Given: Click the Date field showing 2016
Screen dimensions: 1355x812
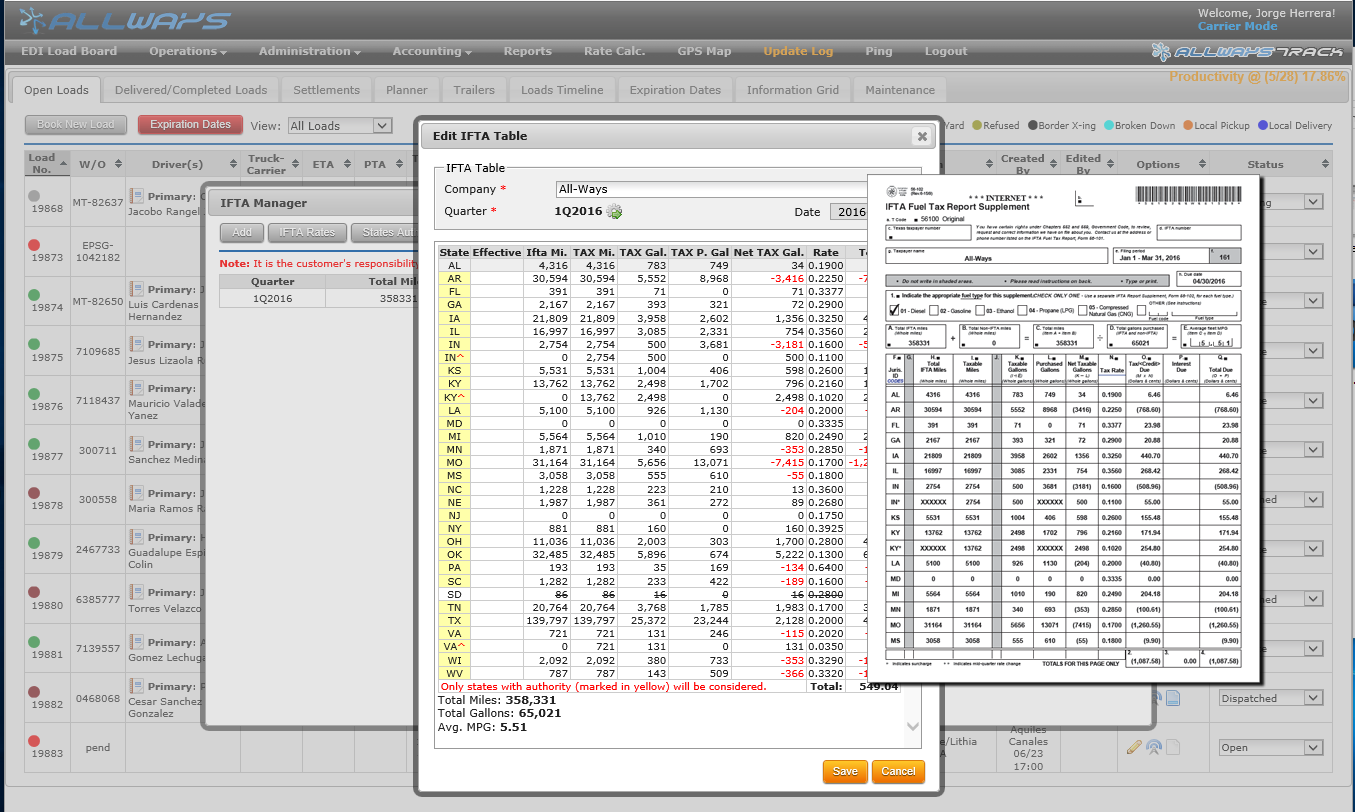Looking at the screenshot, I should [850, 212].
